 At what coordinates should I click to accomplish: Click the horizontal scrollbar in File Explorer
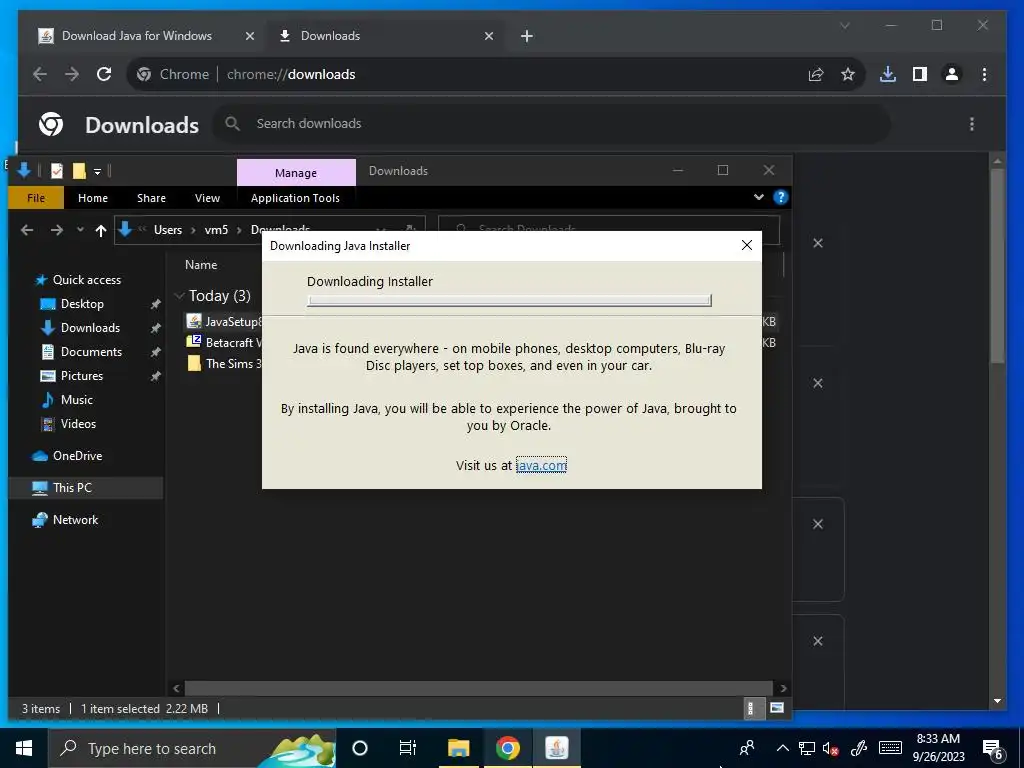coord(478,688)
